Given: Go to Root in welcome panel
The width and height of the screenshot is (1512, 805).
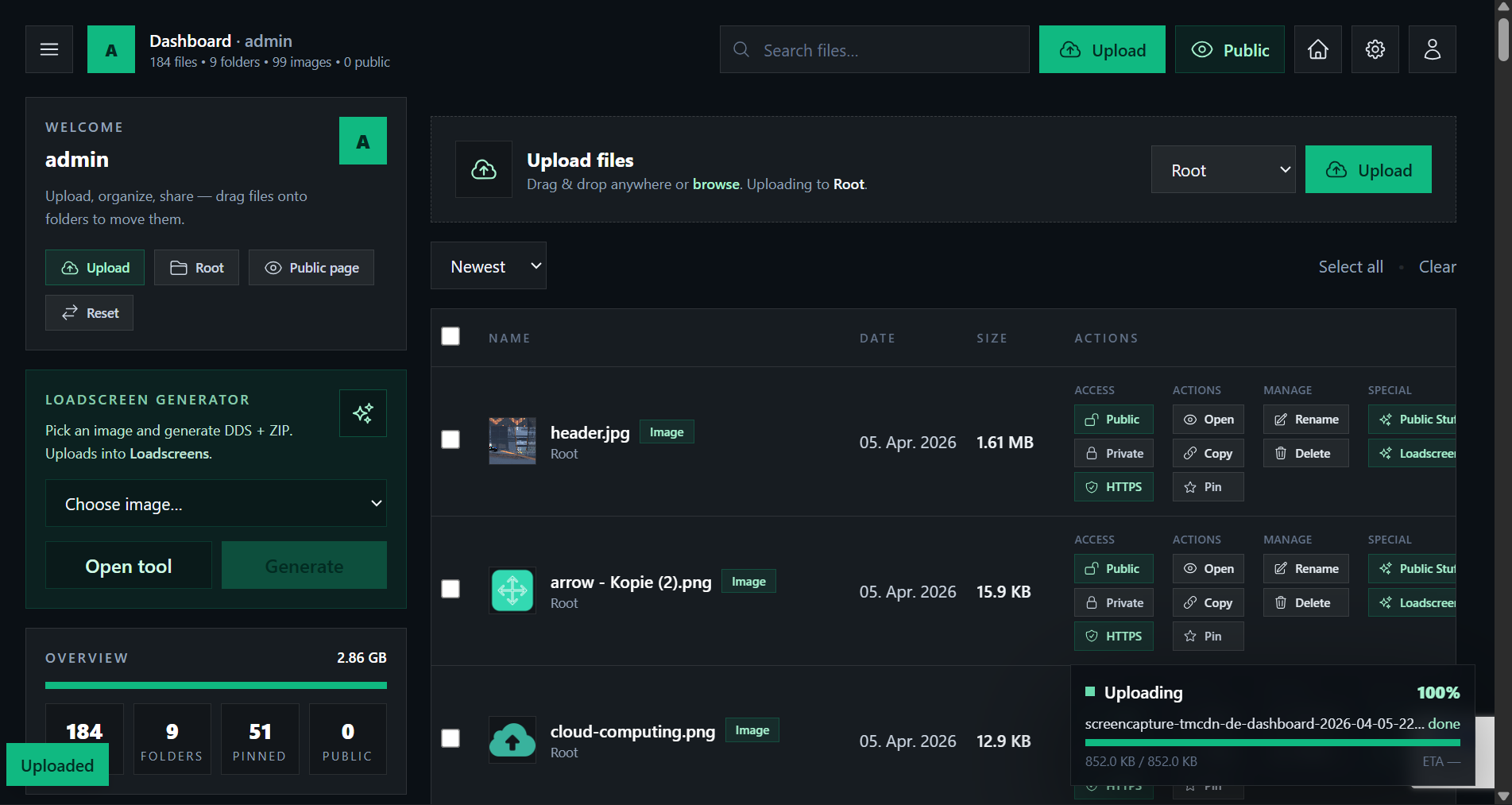Looking at the screenshot, I should pos(196,268).
